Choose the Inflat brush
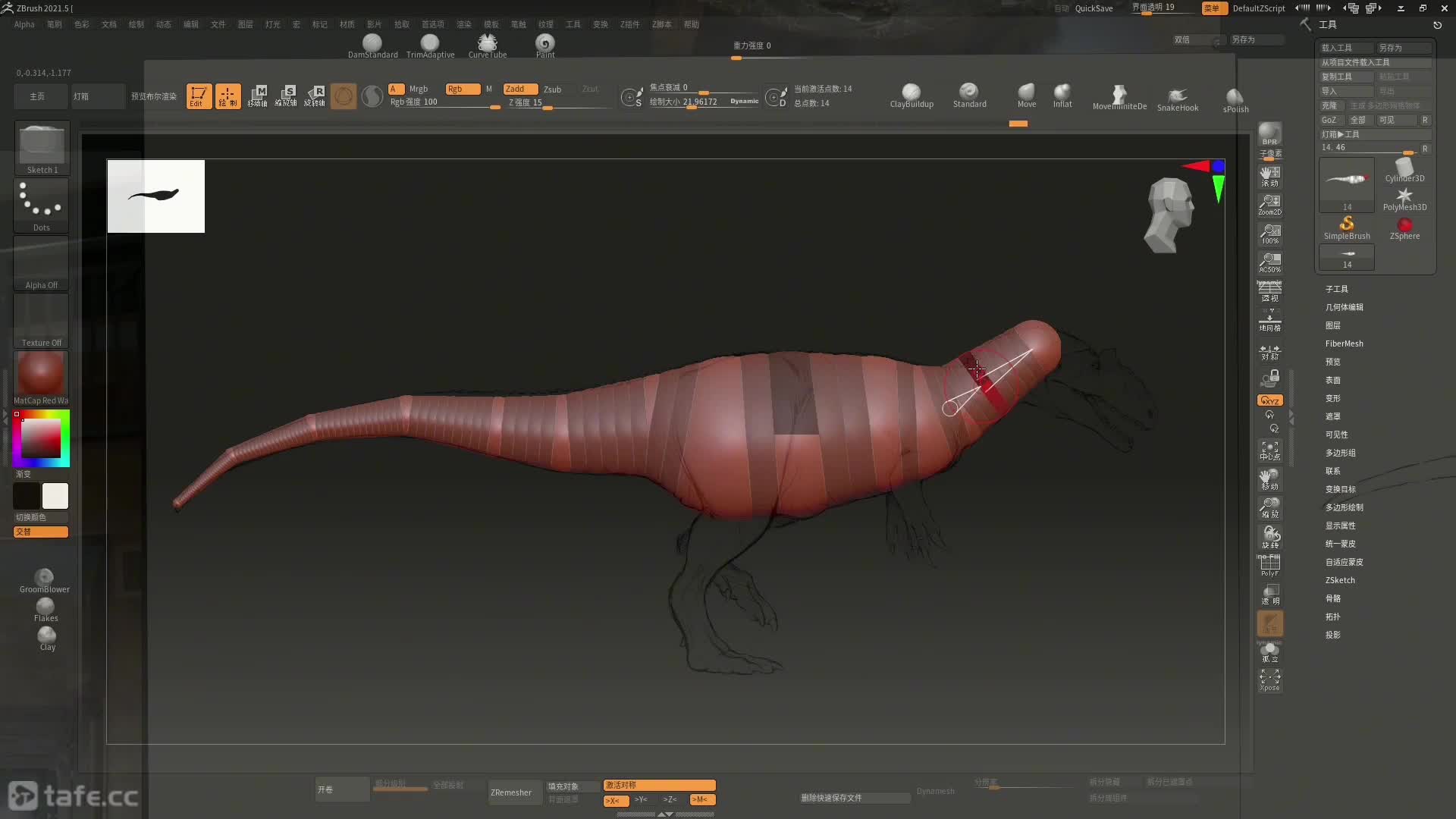 coord(1062,96)
